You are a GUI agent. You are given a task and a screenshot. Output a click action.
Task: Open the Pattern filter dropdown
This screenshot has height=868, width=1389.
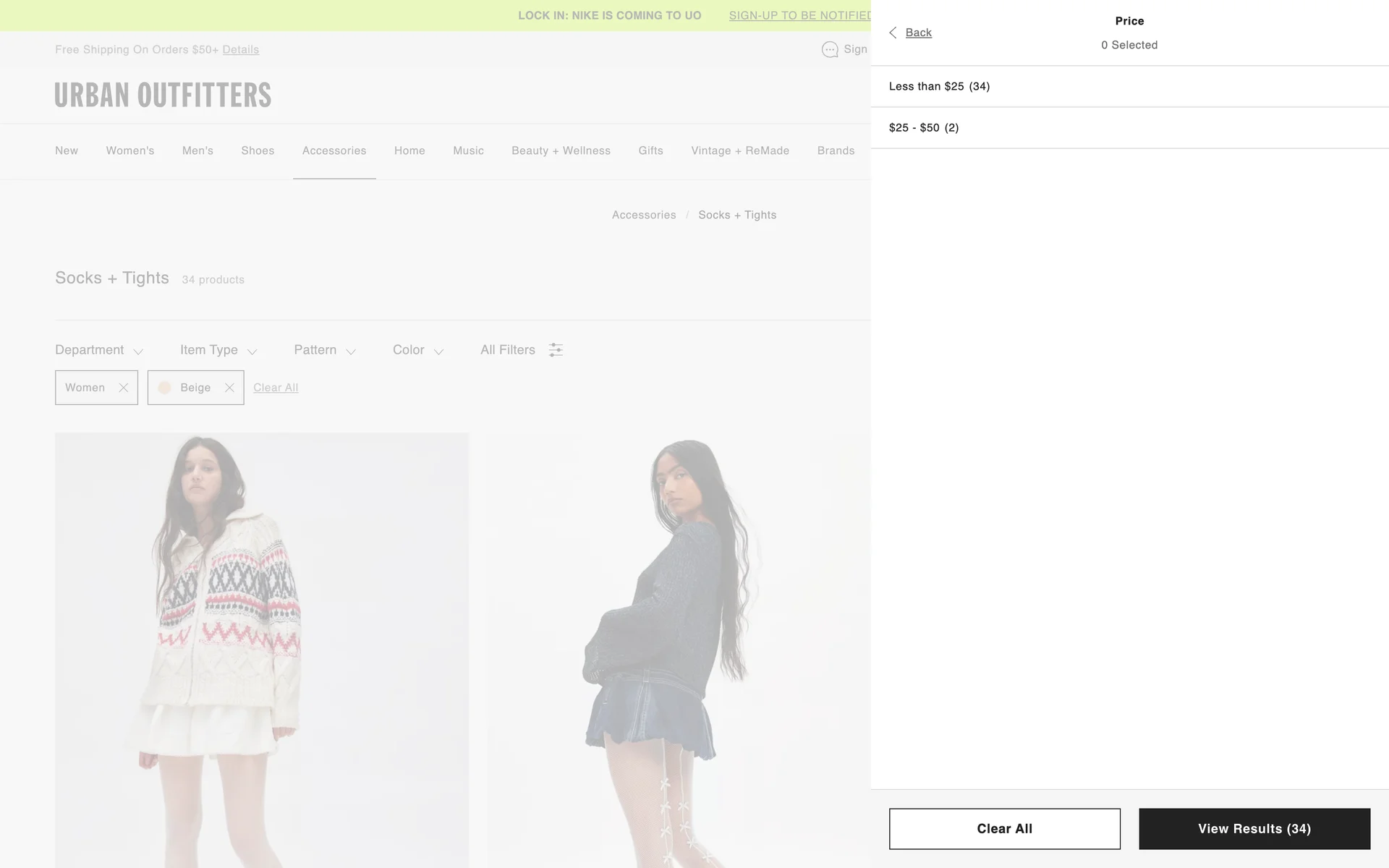click(325, 350)
